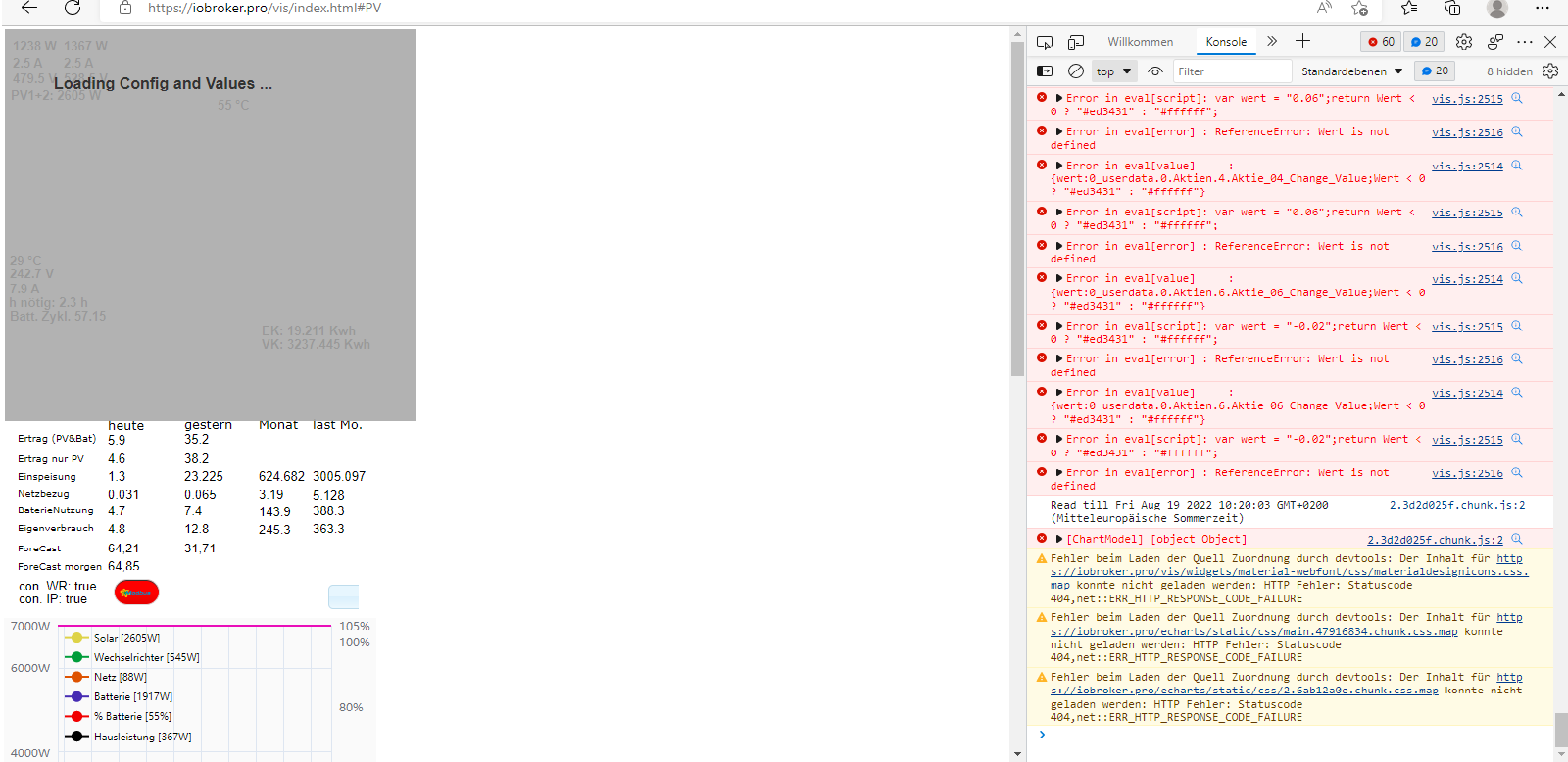
Task: Click magnifier icon in ChartModel error row
Action: tap(1516, 539)
